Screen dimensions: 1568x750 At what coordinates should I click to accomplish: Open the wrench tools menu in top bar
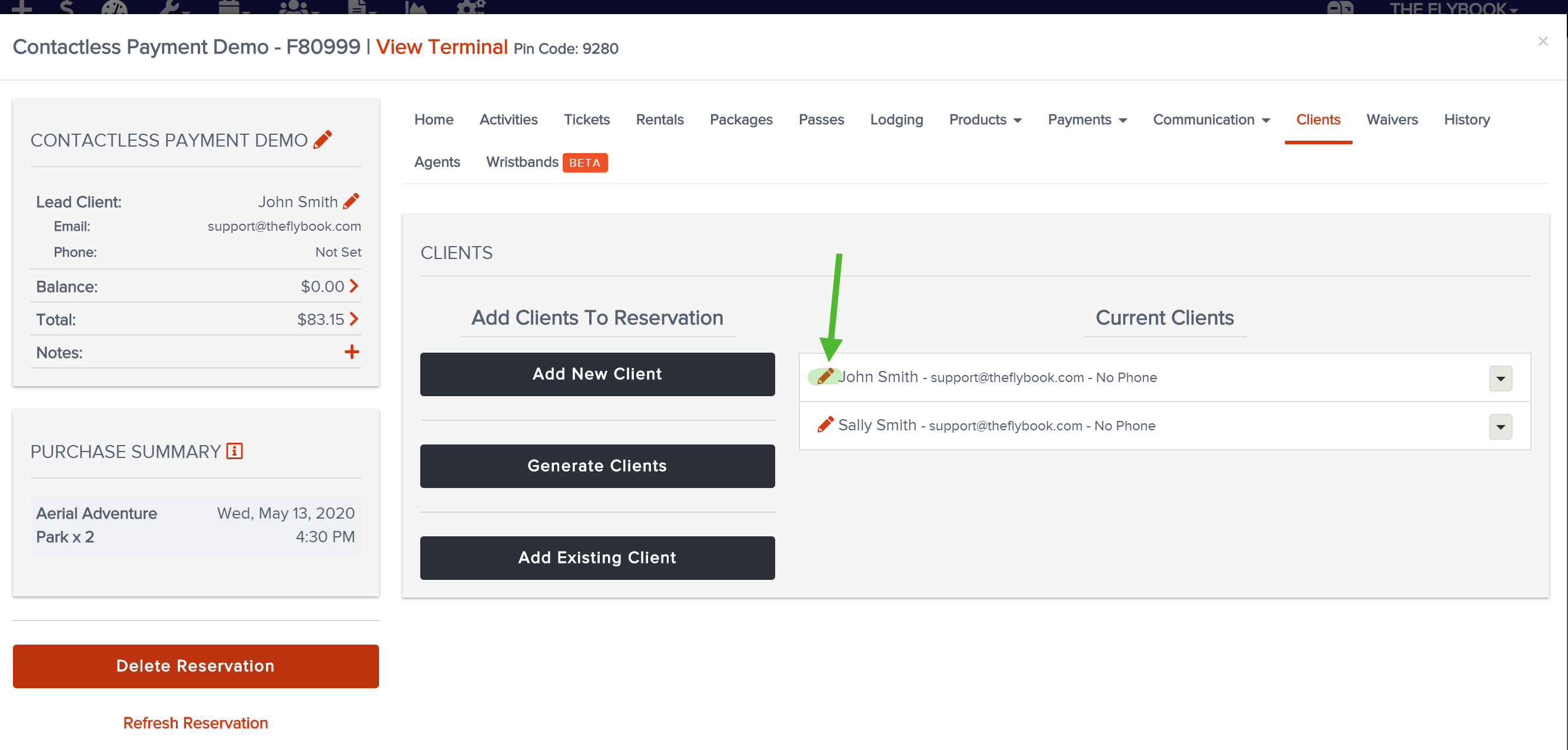point(173,6)
